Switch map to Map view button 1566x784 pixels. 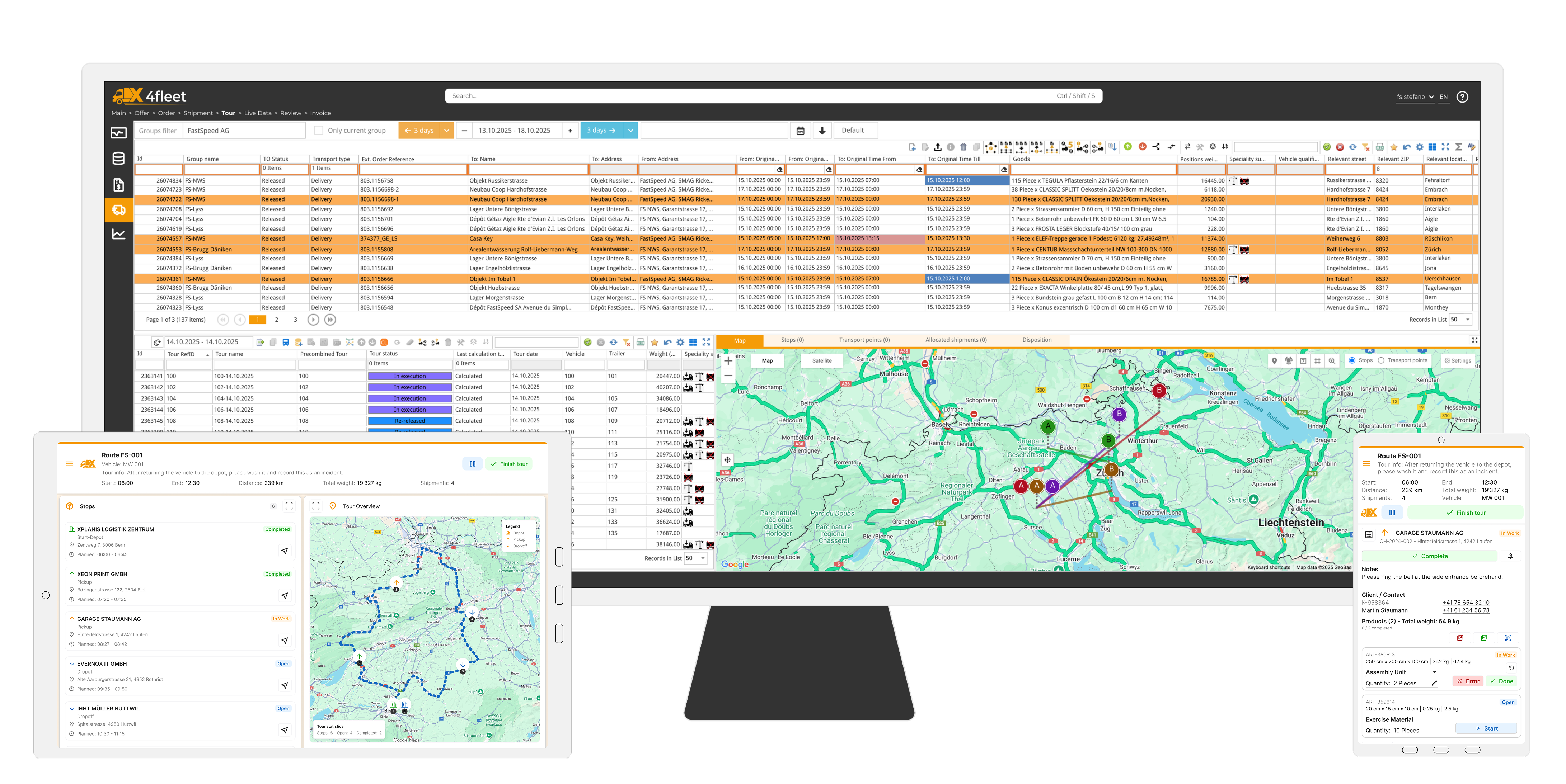[767, 360]
